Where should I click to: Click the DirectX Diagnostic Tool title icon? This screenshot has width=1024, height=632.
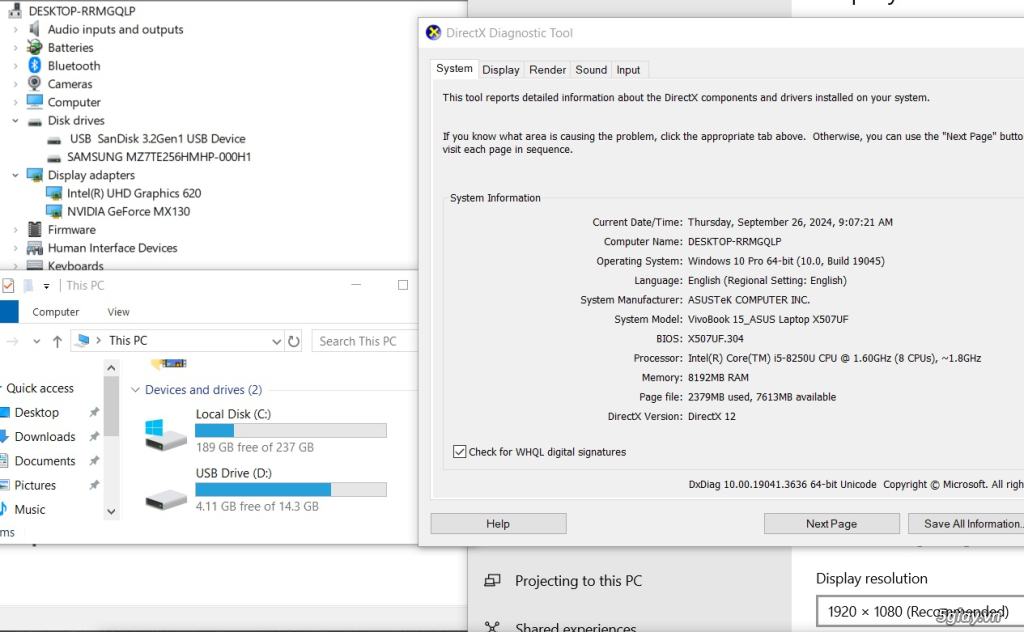pyautogui.click(x=433, y=33)
